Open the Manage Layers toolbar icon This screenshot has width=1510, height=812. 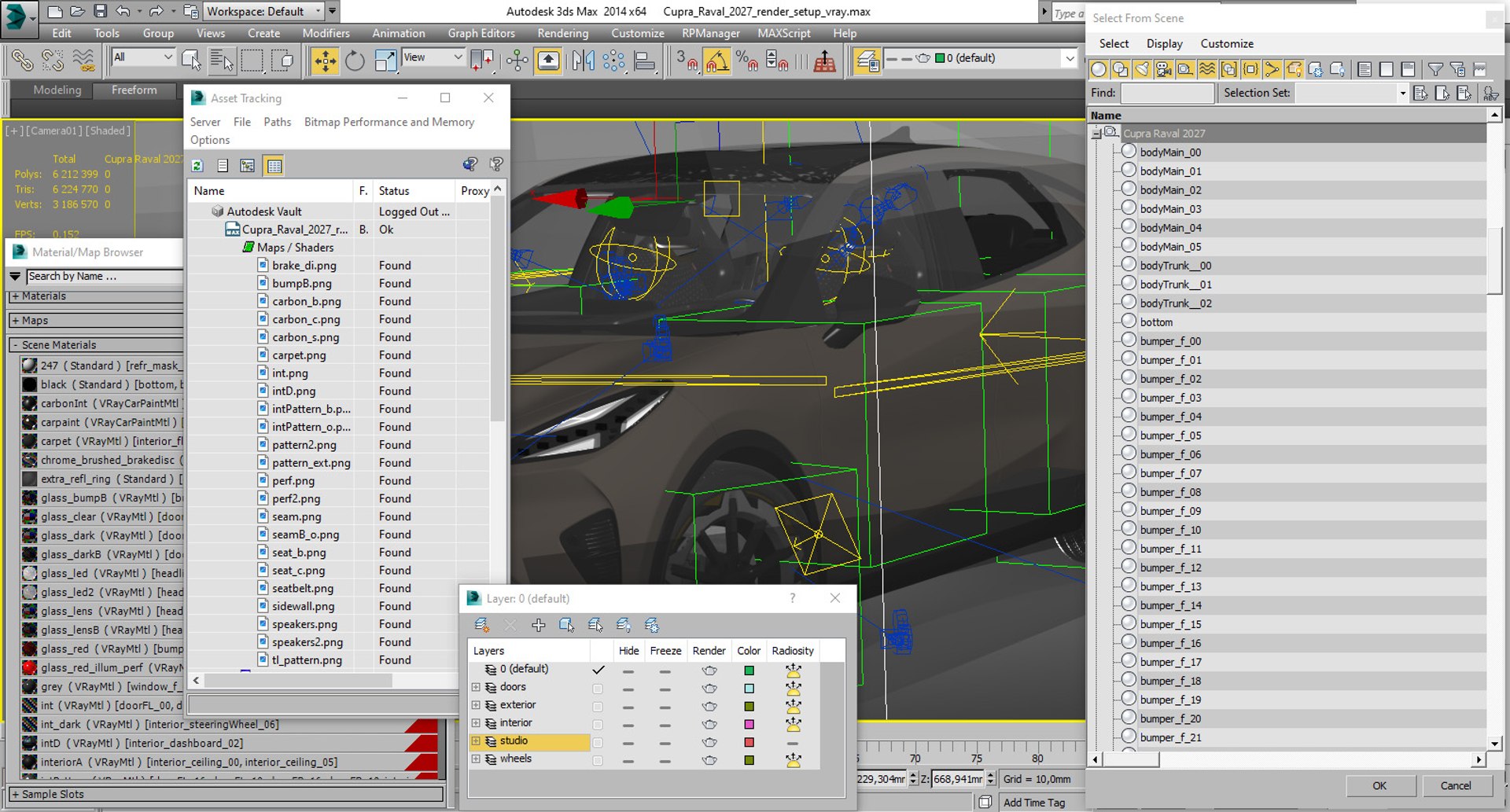[x=867, y=61]
